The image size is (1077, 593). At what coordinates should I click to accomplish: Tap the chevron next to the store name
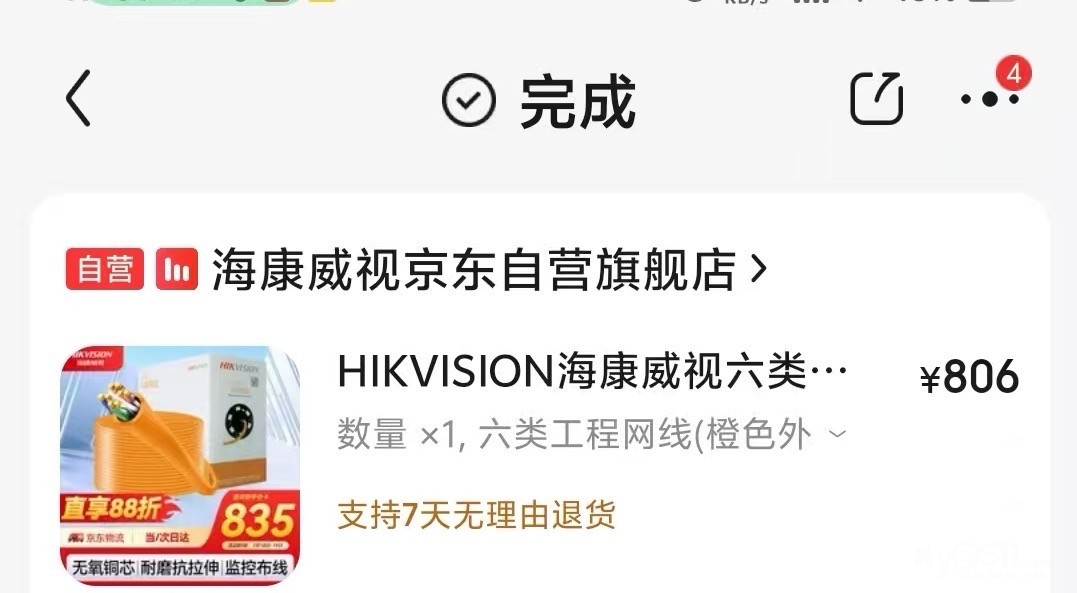758,269
